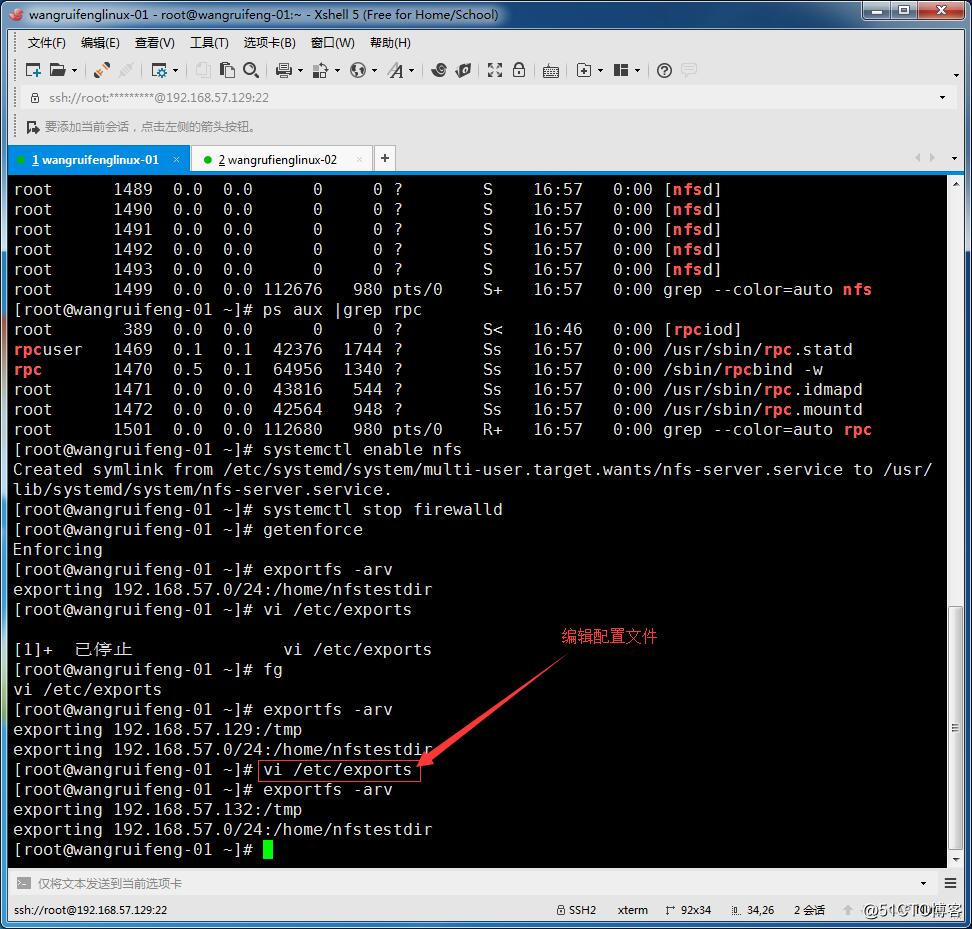Close the wangruifenglinux-01 tab

tap(177, 159)
